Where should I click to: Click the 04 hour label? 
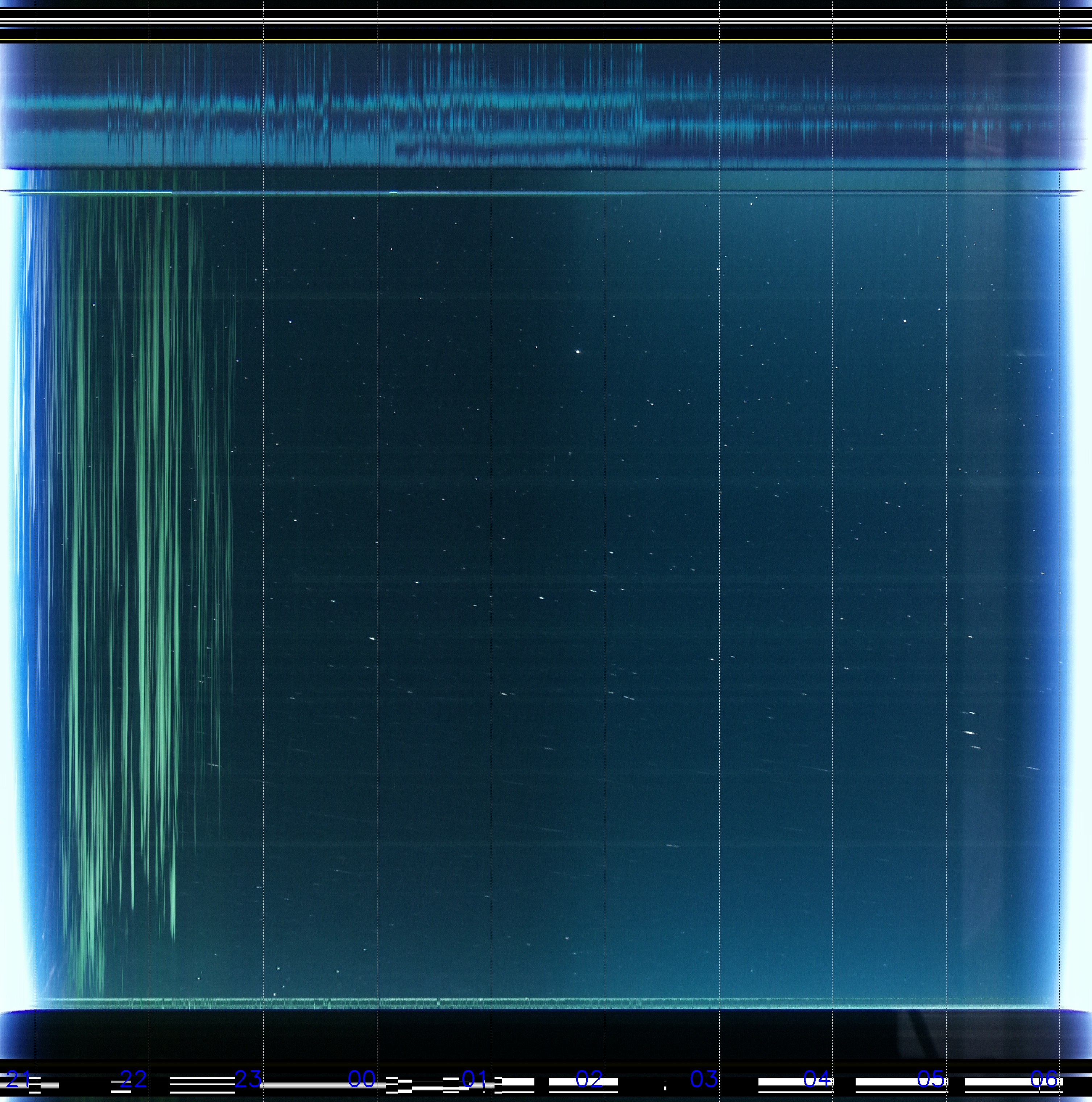click(817, 1078)
